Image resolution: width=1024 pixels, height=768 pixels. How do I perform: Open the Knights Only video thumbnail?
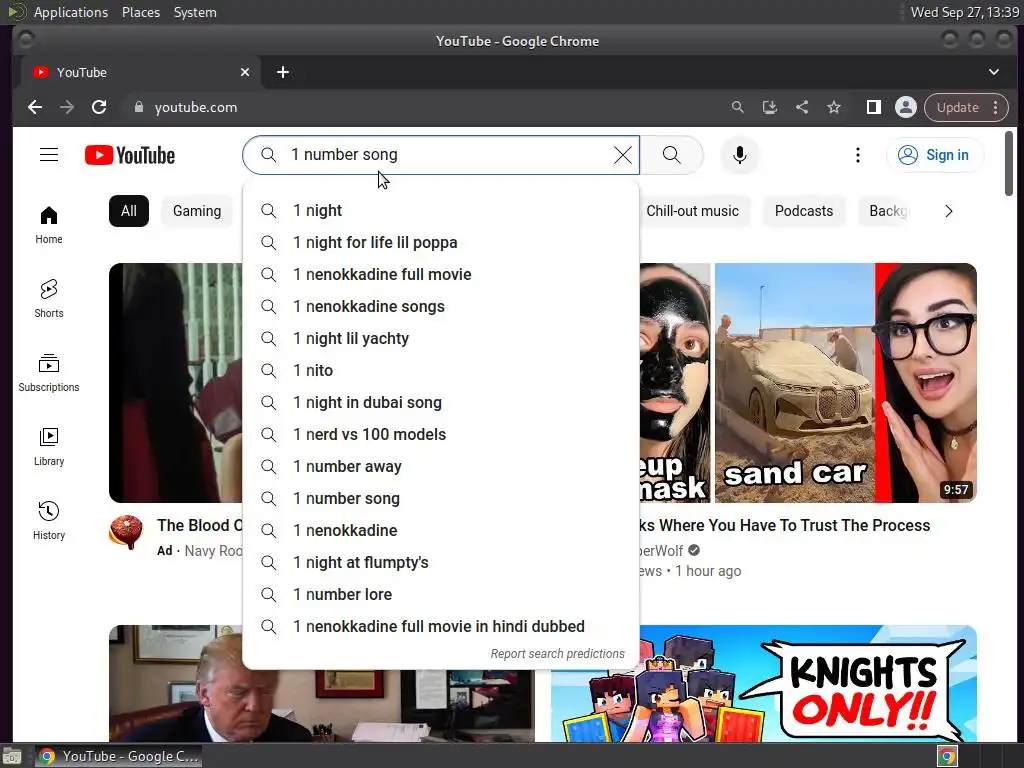click(x=764, y=683)
